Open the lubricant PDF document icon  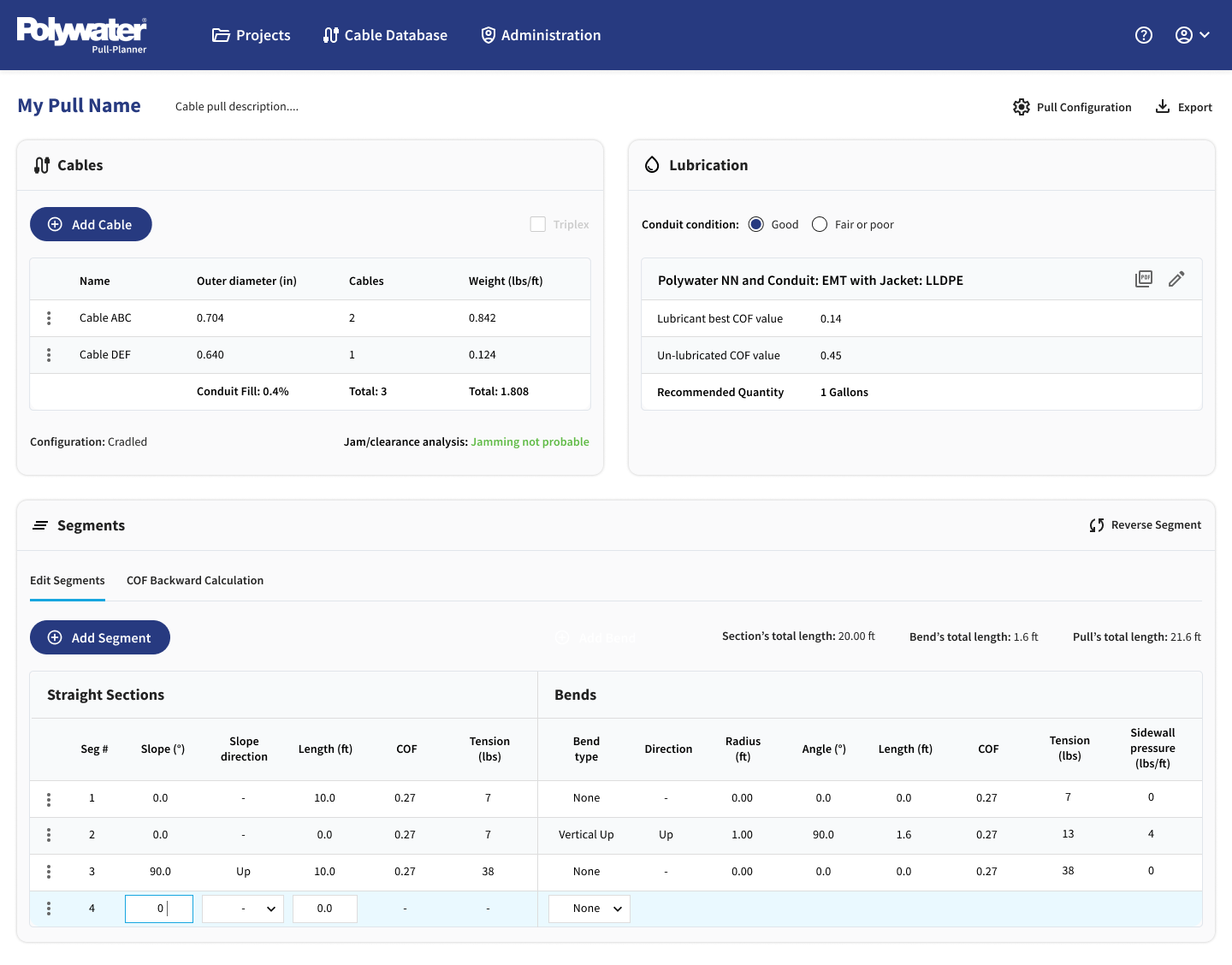coord(1144,279)
